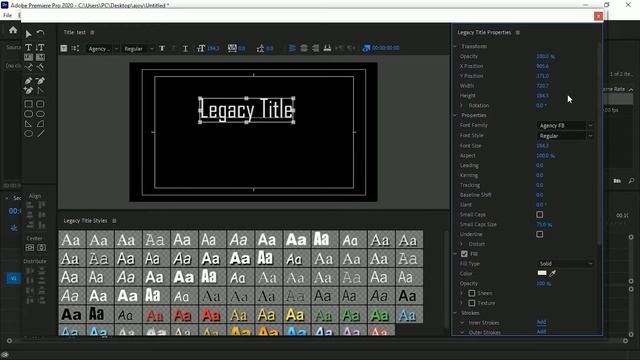
Task: Open the File menu
Action: (x=7, y=15)
